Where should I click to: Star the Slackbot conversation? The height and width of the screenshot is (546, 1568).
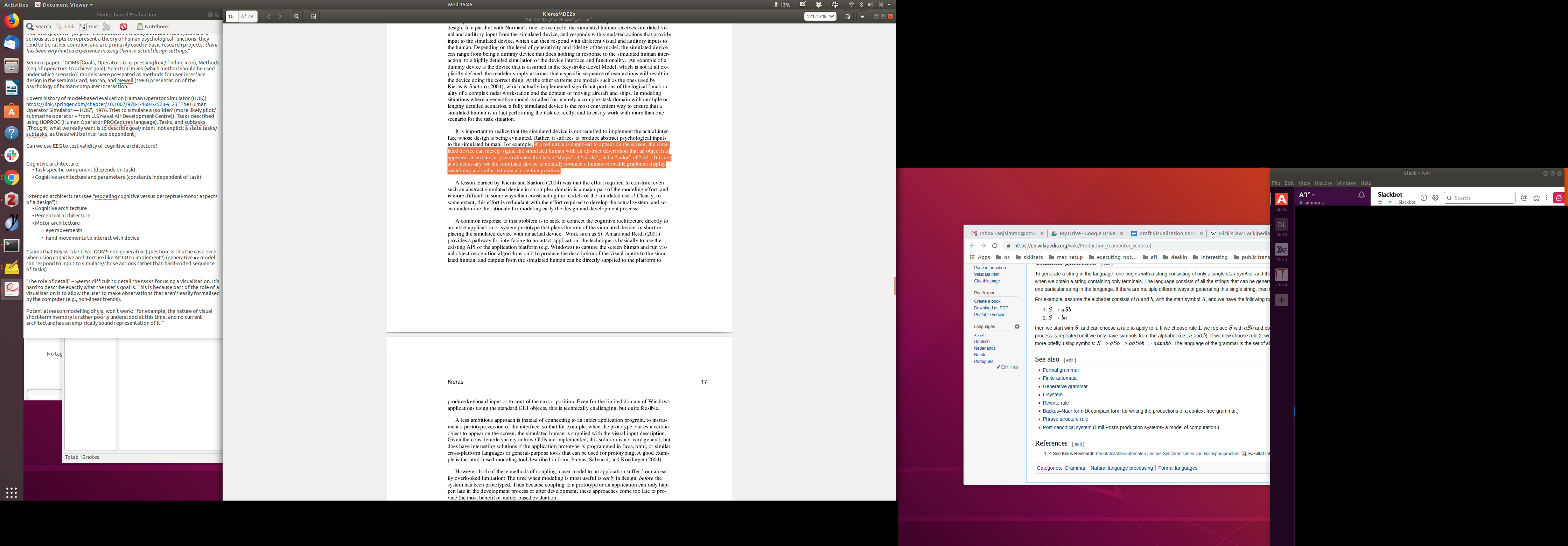coord(1380,203)
